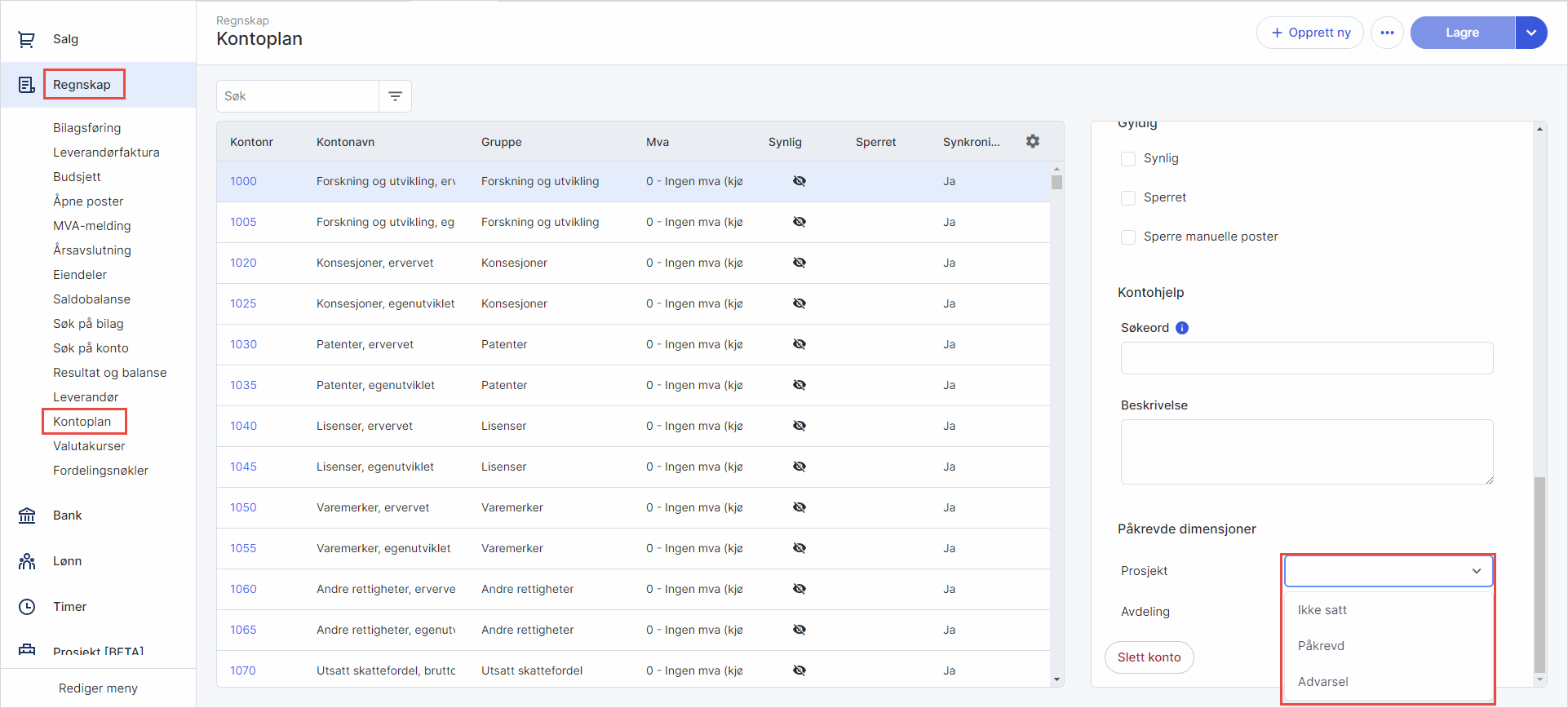Viewport: 1568px width, 708px height.
Task: Click the shopping cart Salg icon
Action: pyautogui.click(x=27, y=39)
